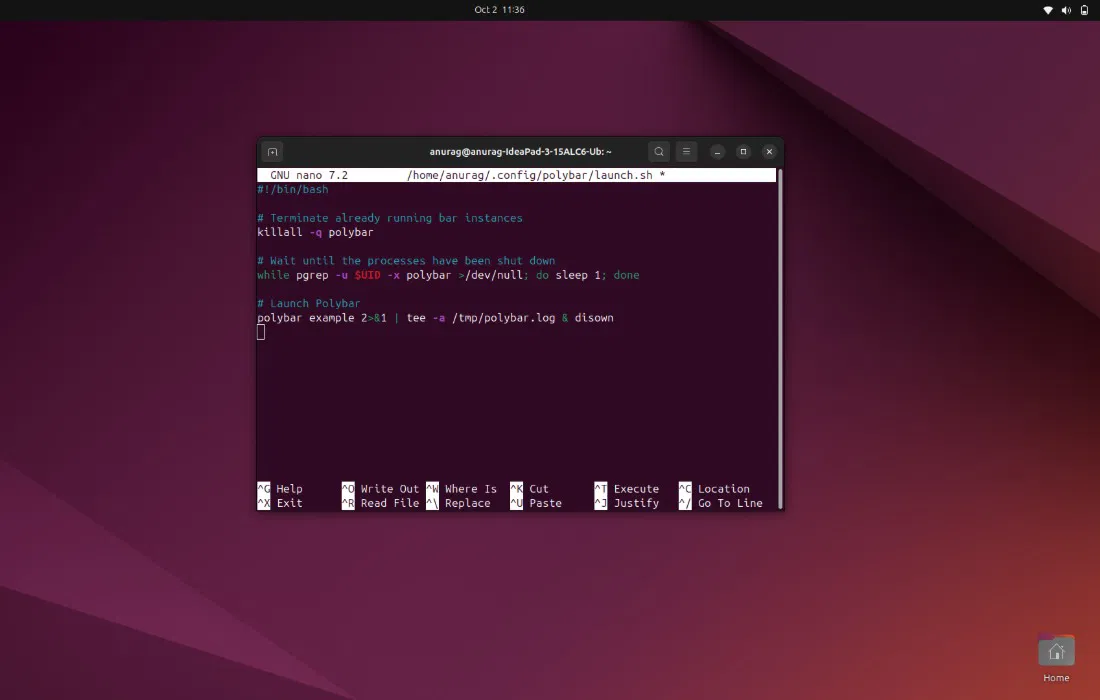
Task: Click the "killall -q polybar" line
Action: (x=315, y=232)
